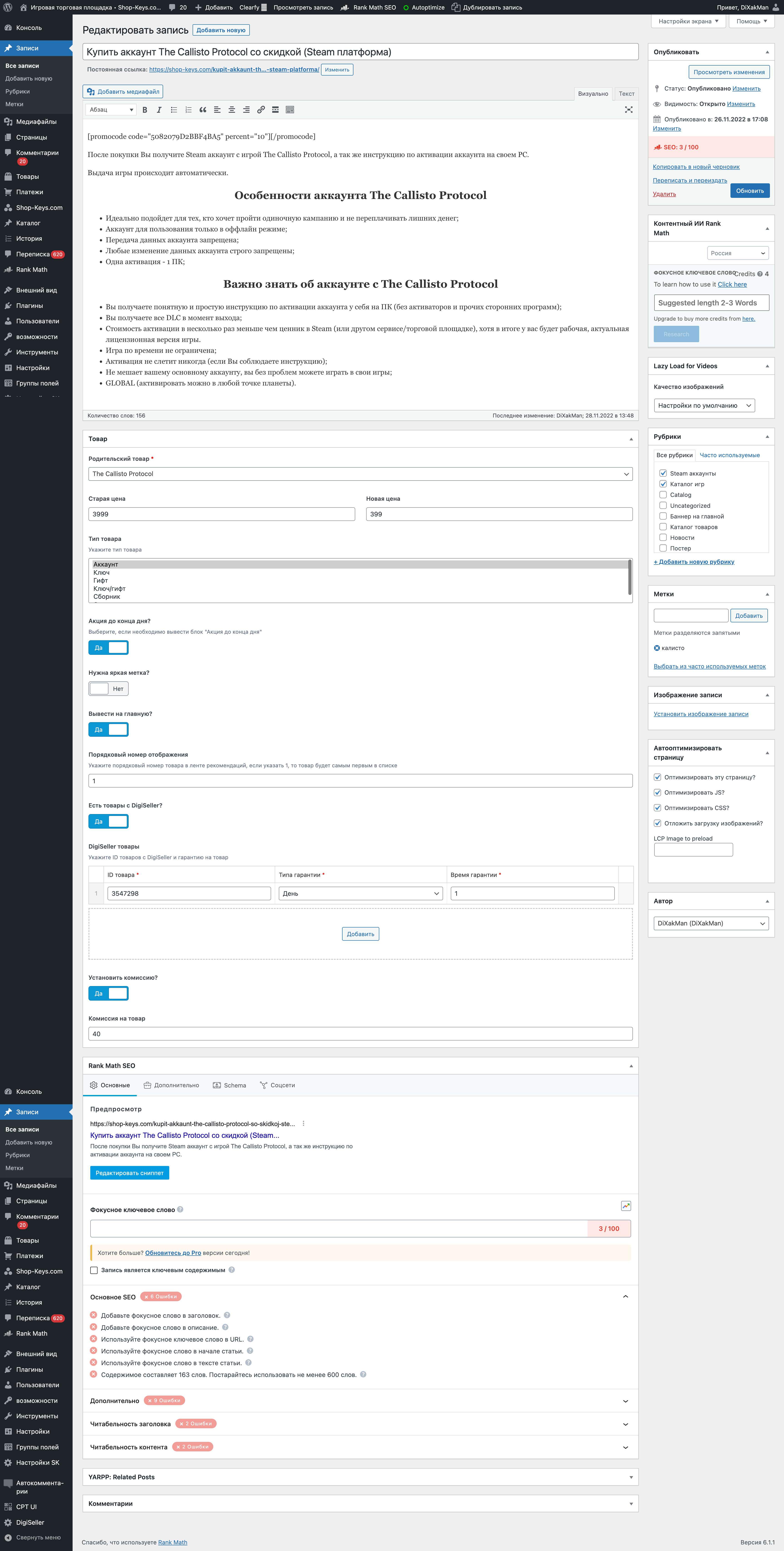Open the WordPress logo menu
The height and width of the screenshot is (1551, 784).
(8, 7)
